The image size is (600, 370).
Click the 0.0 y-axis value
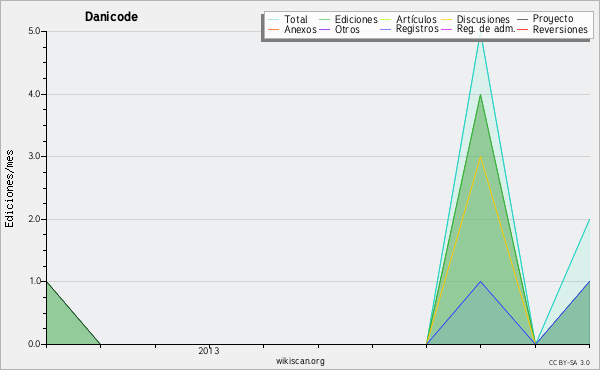(34, 344)
